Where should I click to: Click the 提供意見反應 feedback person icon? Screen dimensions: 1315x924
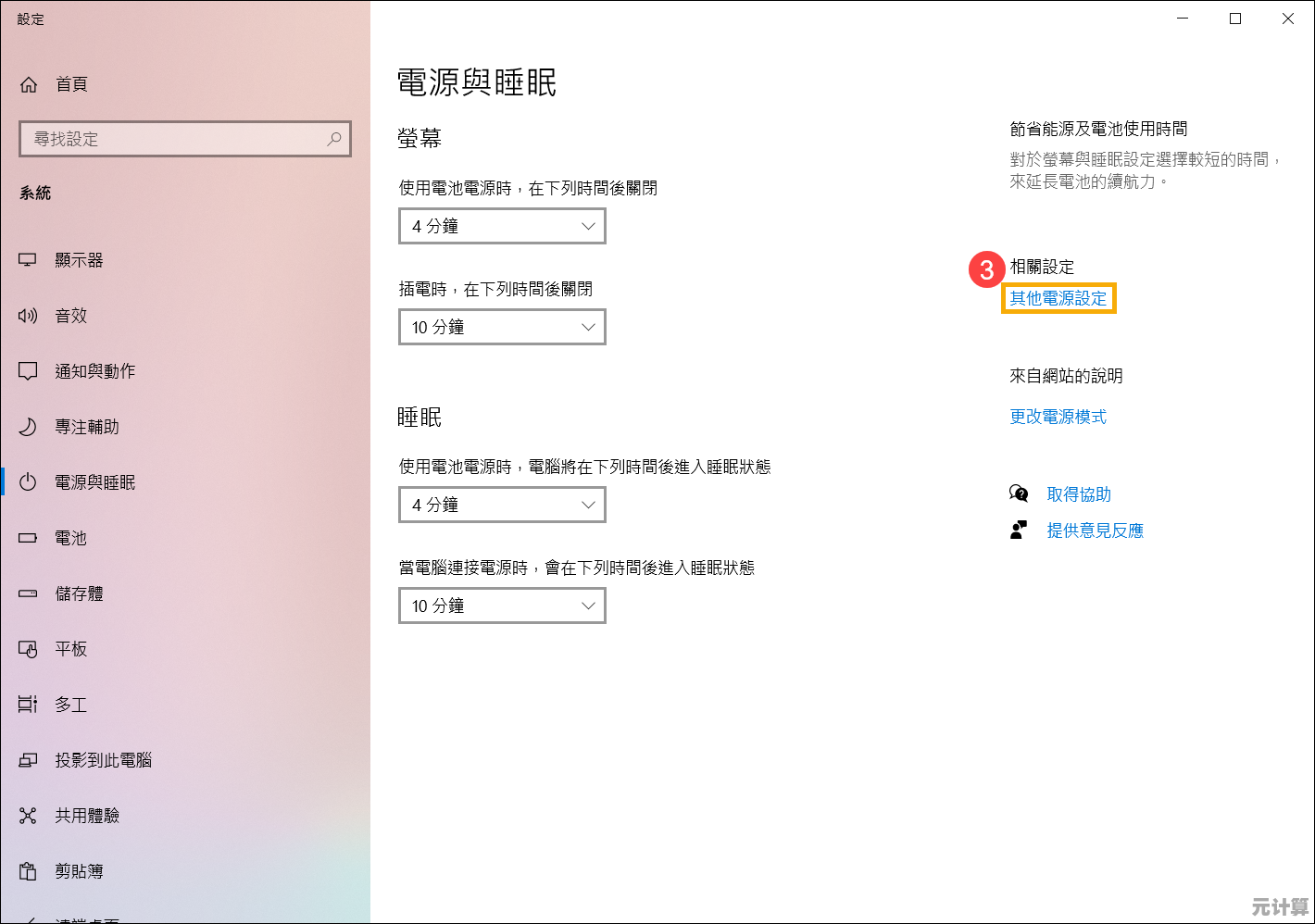(x=1019, y=530)
